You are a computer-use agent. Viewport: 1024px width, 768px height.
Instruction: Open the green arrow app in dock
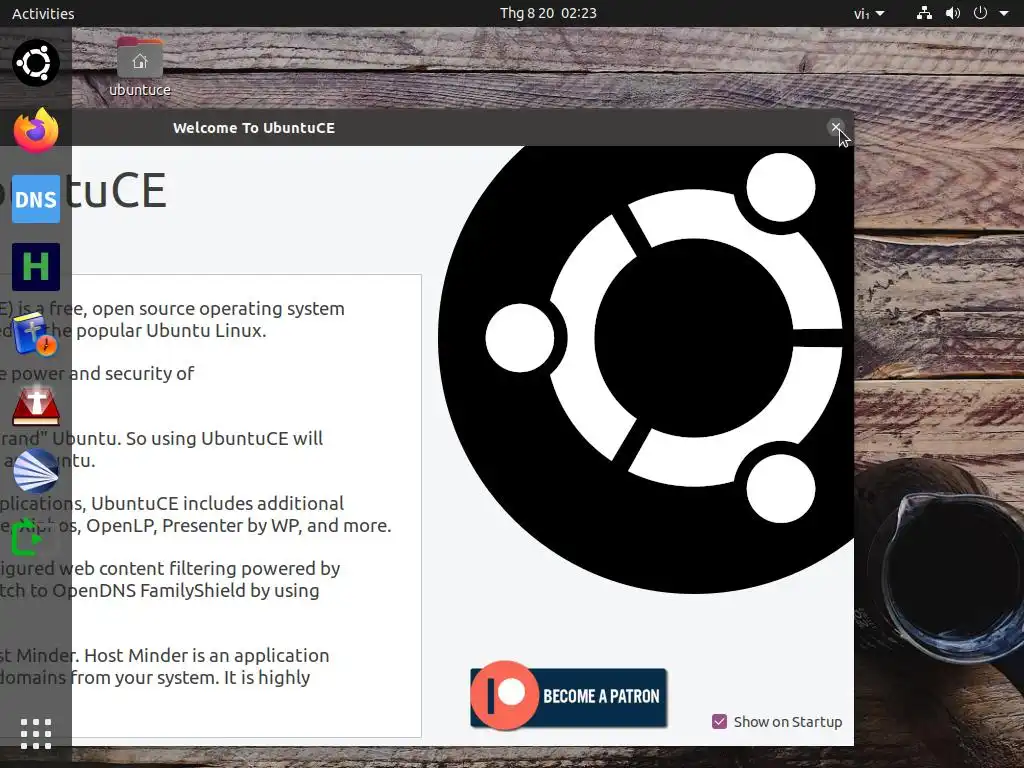(x=29, y=538)
